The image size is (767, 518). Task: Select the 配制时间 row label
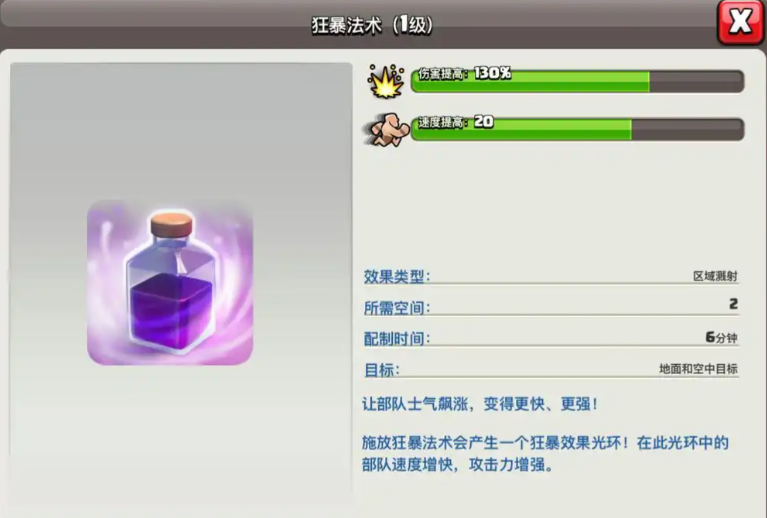coord(397,338)
